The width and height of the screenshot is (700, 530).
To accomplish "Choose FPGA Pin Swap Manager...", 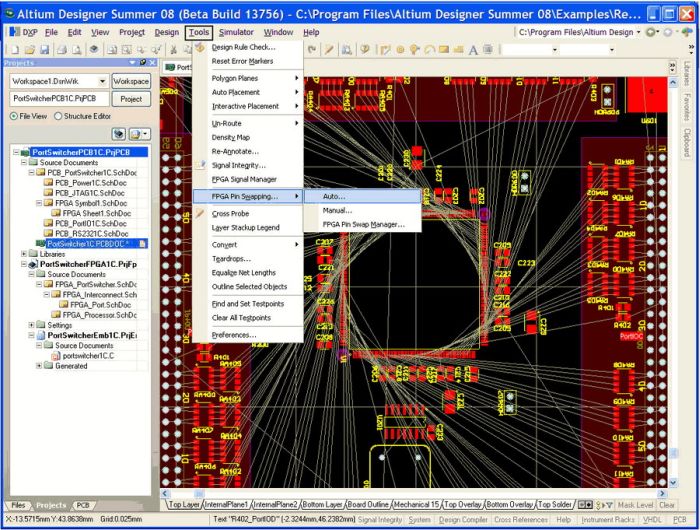I will [x=362, y=225].
